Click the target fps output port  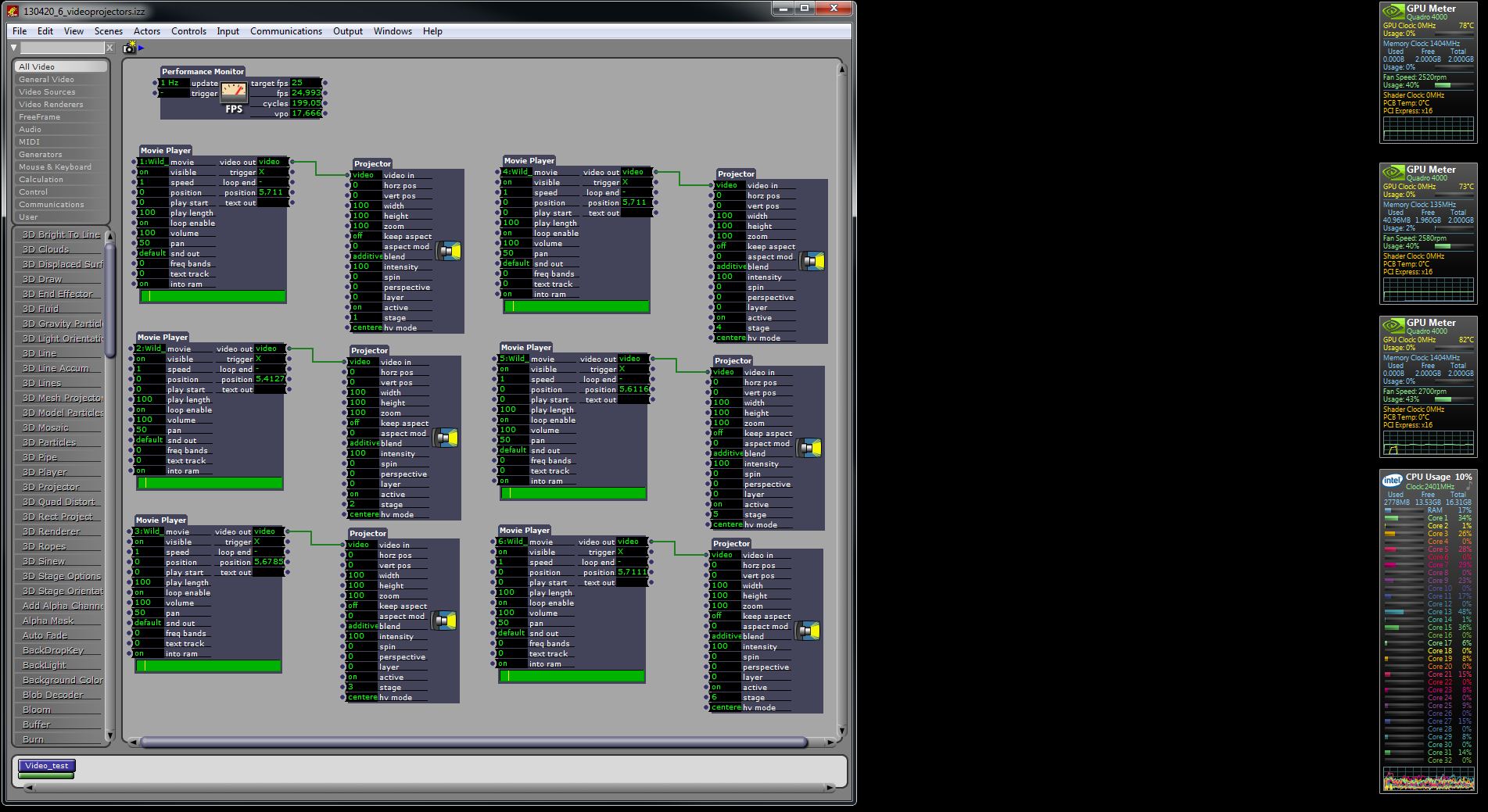(324, 83)
